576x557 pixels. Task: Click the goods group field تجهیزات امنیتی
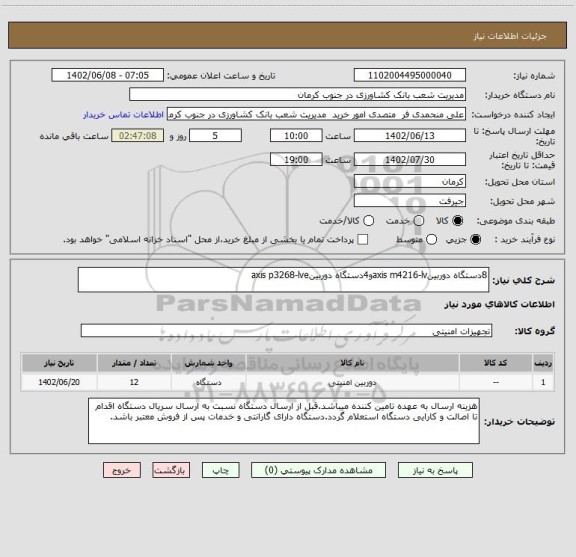[x=287, y=331]
